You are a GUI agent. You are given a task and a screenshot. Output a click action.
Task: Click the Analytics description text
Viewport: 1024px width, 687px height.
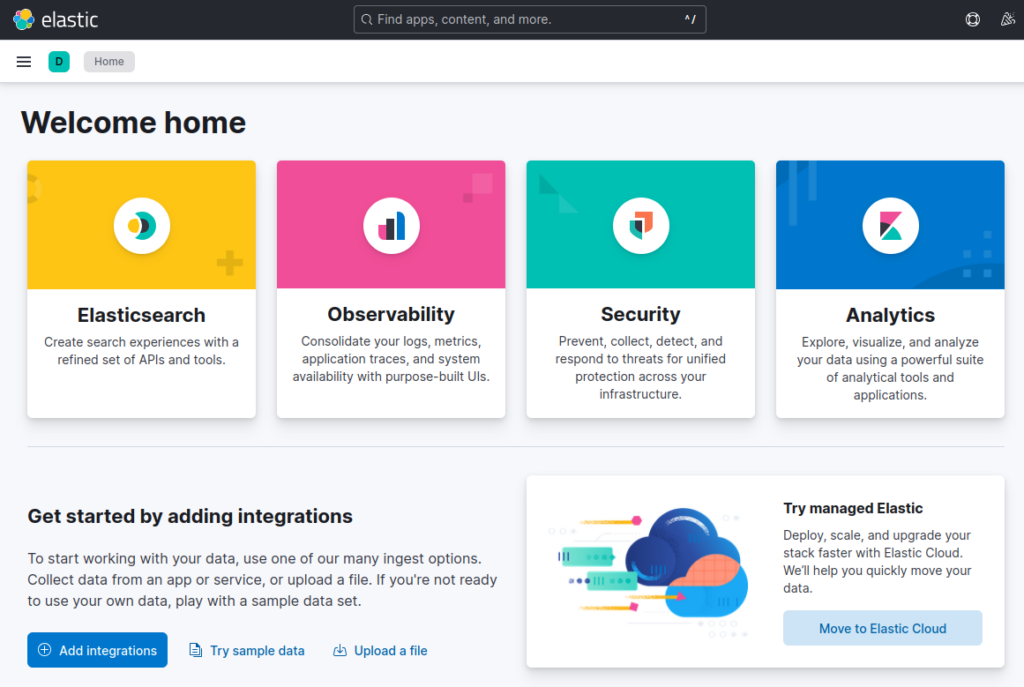click(x=890, y=368)
